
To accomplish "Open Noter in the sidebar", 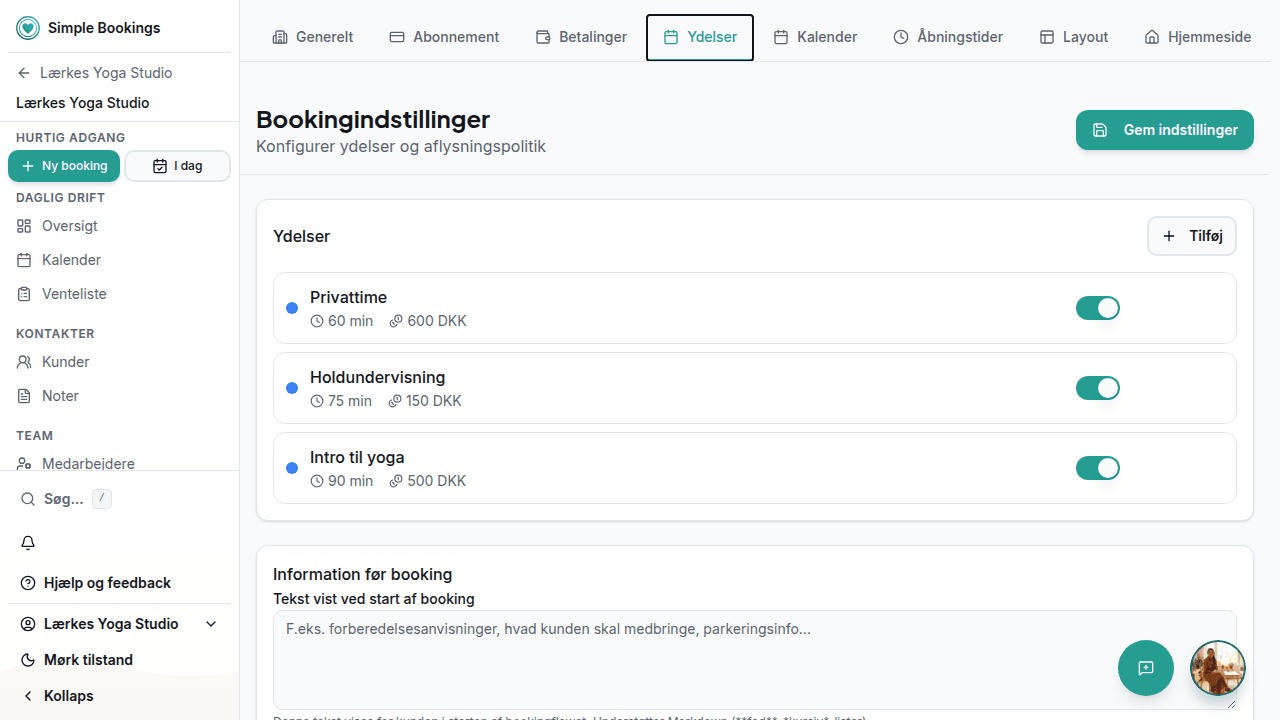I will [119, 396].
